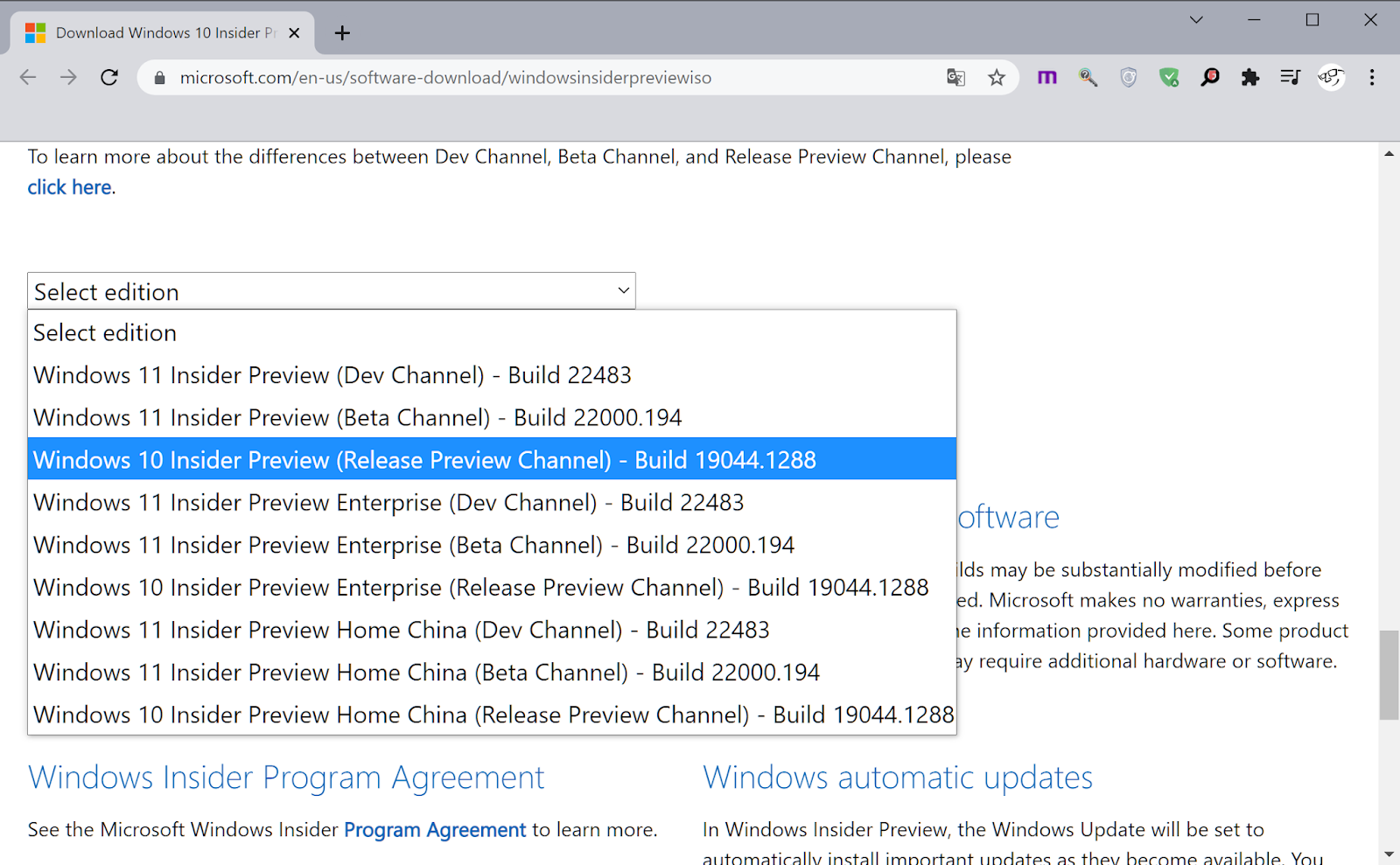This screenshot has width=1400, height=865.
Task: Select Windows 11 Enterprise Dev Channel option
Action: [492, 502]
